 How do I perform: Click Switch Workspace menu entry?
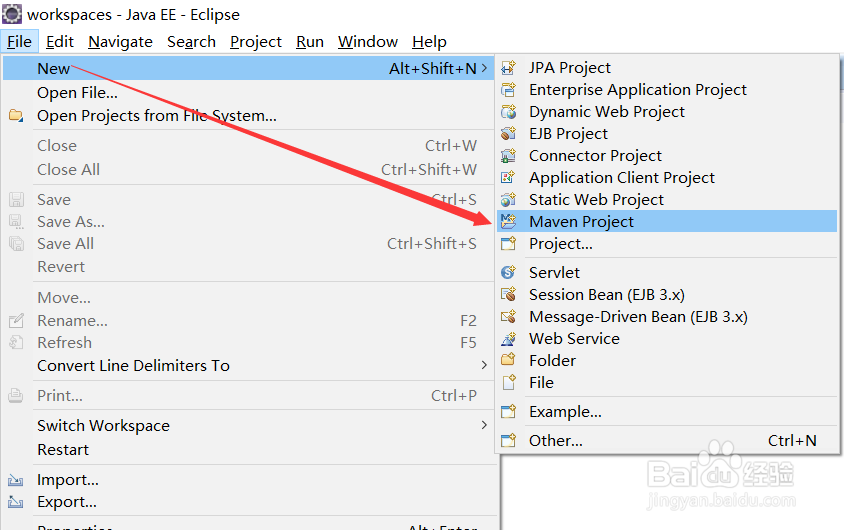pyautogui.click(x=249, y=425)
